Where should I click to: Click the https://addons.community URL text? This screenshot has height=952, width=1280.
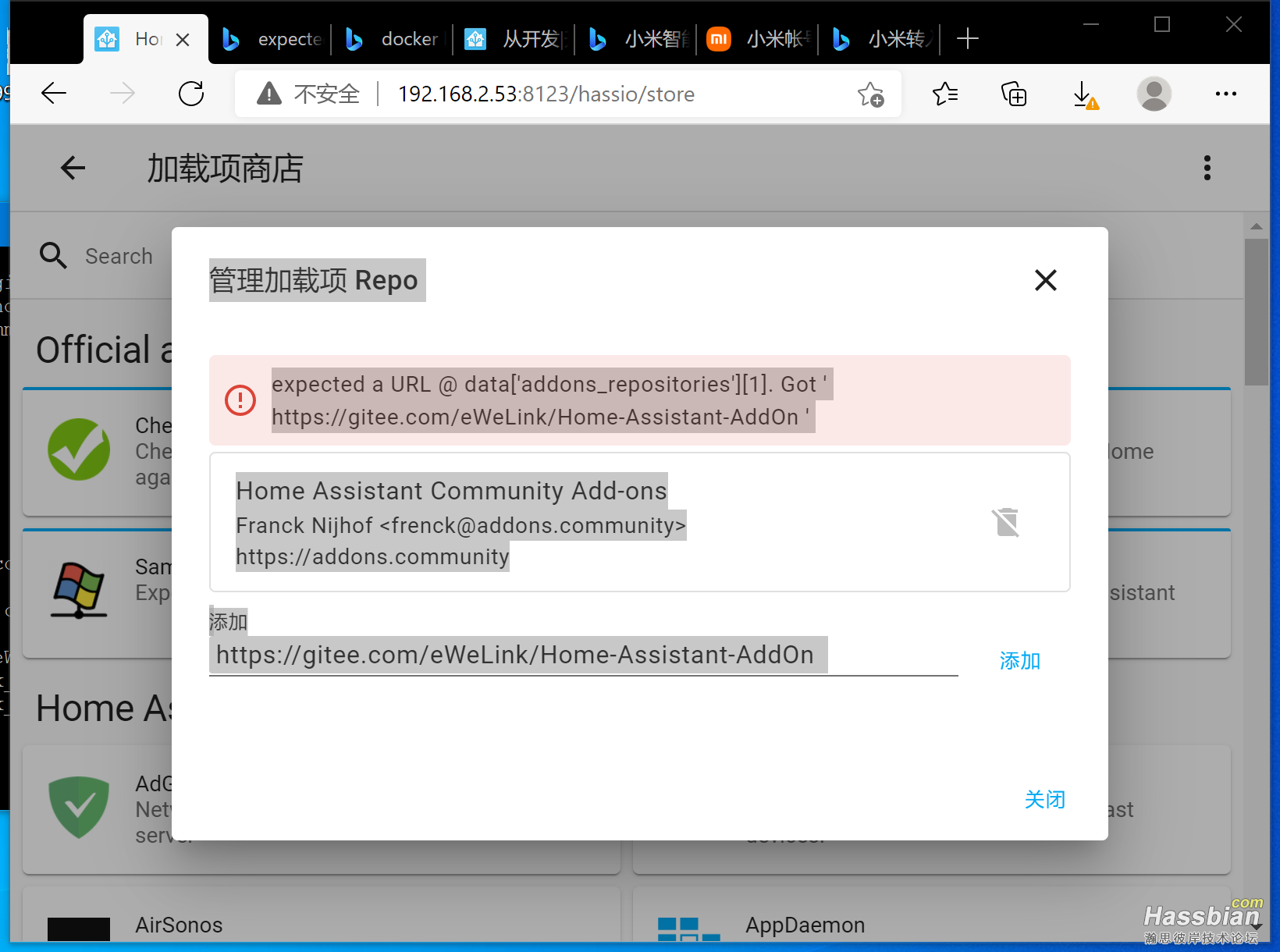(372, 557)
